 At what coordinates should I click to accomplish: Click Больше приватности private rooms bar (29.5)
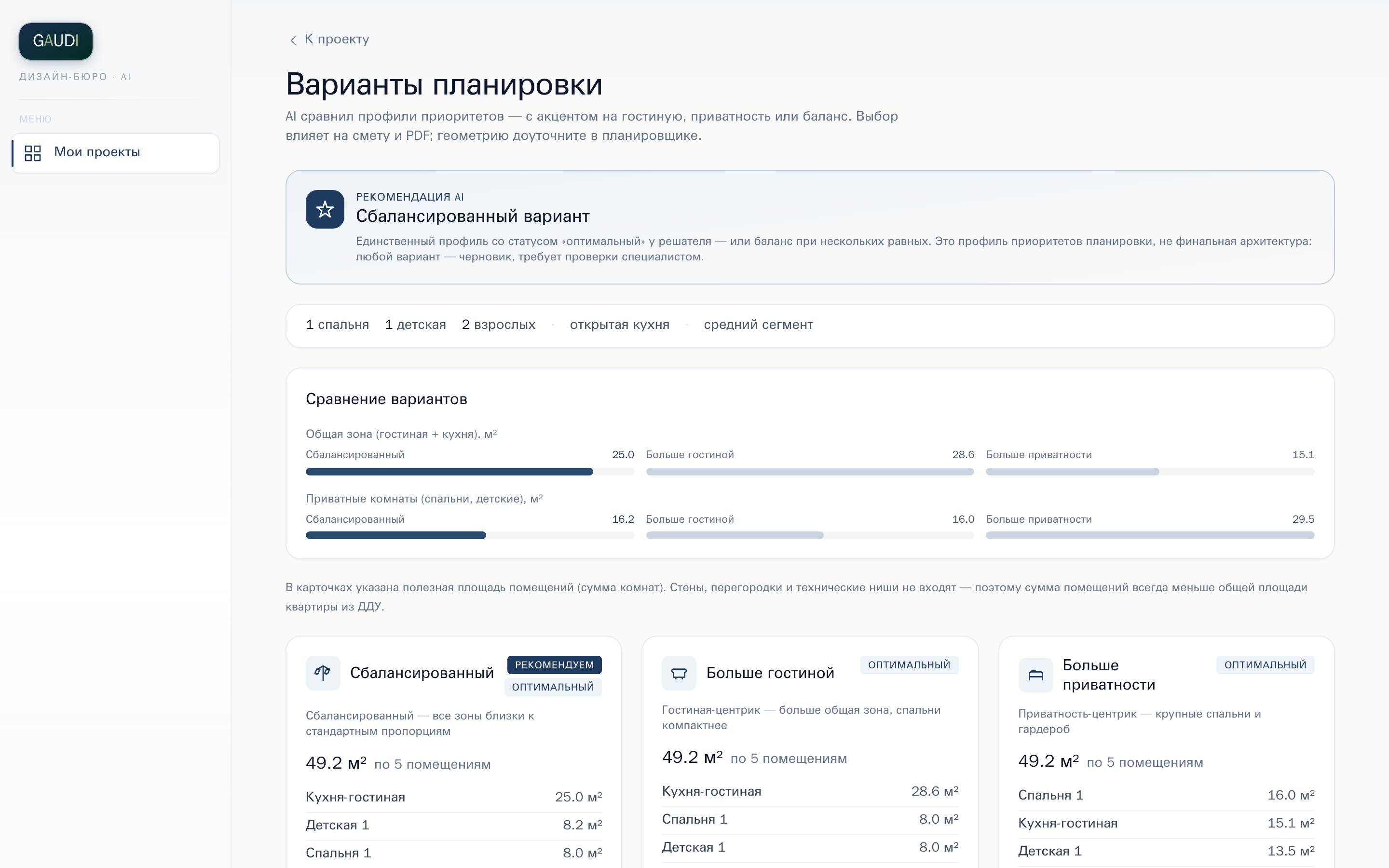(1150, 536)
